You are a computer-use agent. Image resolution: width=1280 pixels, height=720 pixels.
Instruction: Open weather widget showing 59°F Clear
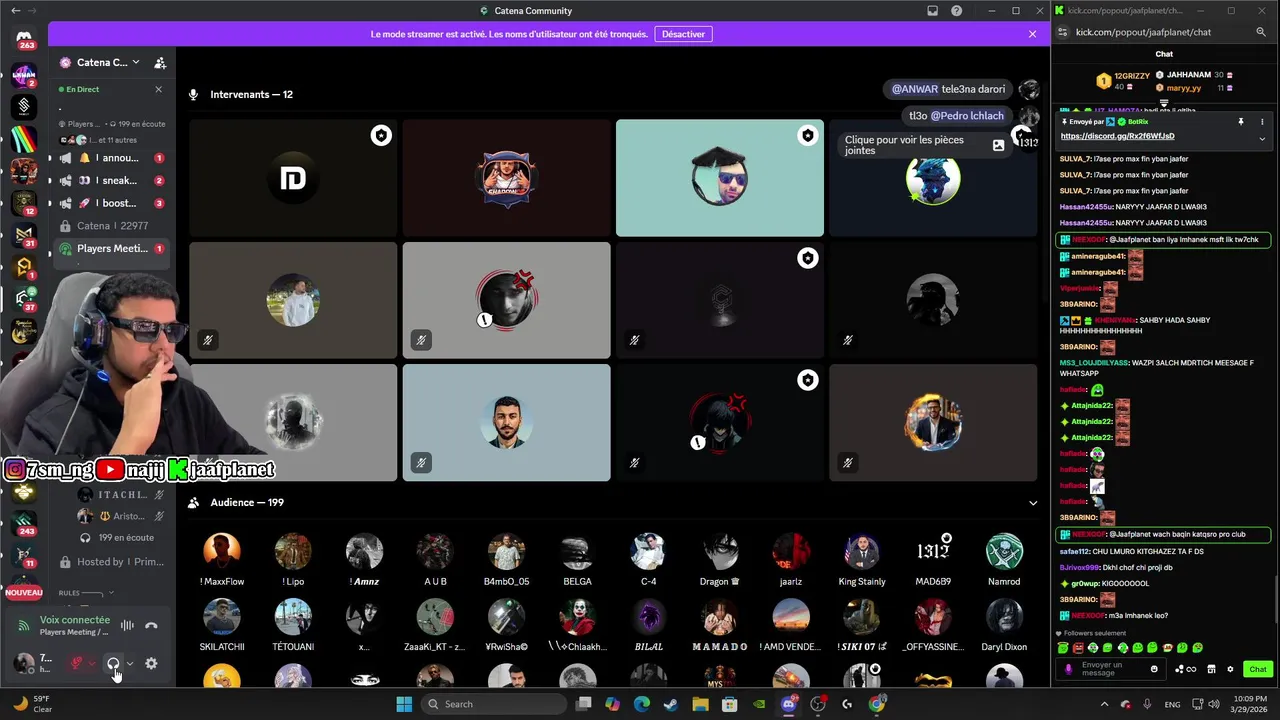click(x=30, y=704)
